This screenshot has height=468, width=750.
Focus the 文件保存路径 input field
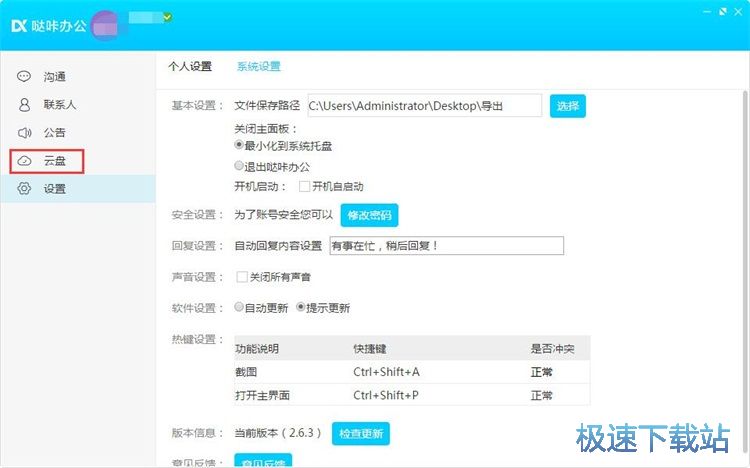pos(425,105)
